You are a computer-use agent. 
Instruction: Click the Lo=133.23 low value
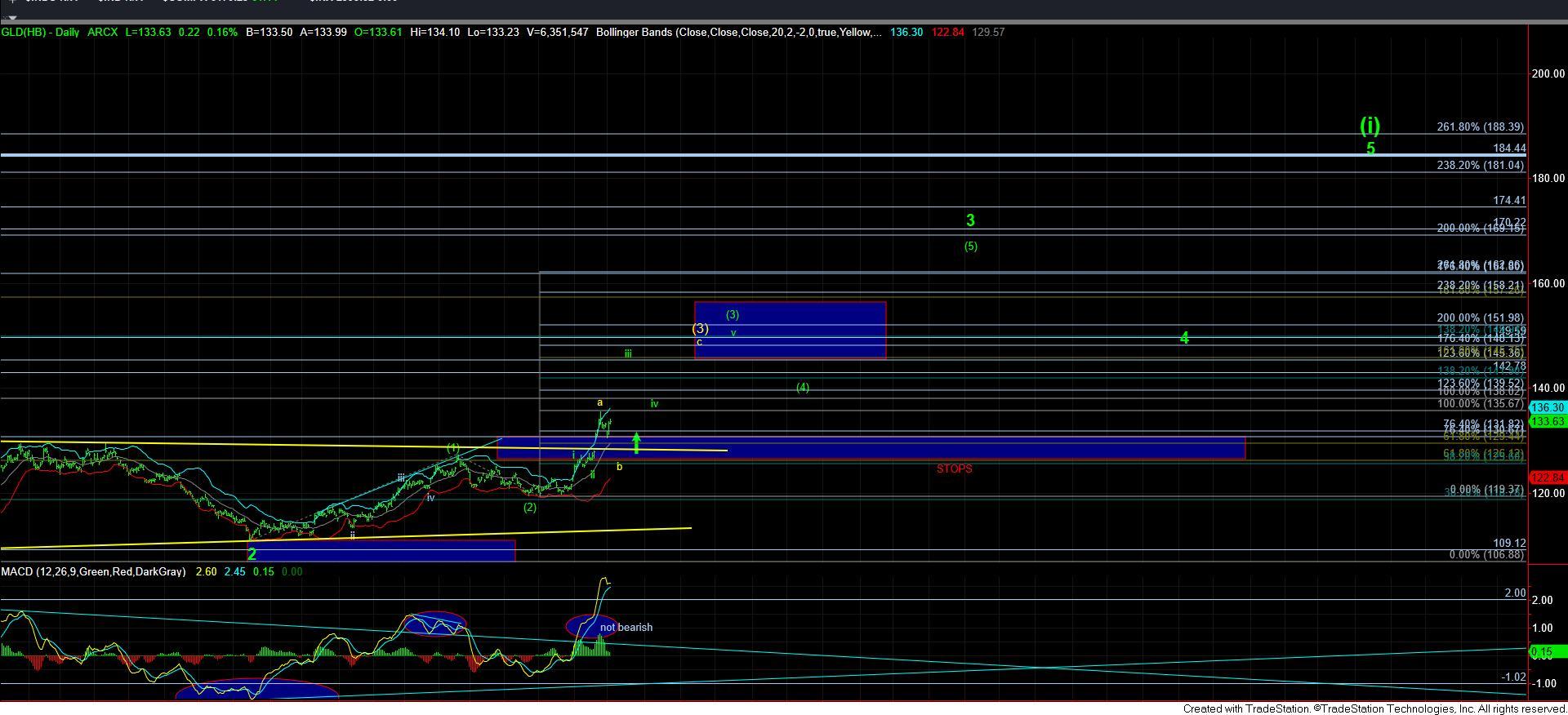pyautogui.click(x=492, y=33)
